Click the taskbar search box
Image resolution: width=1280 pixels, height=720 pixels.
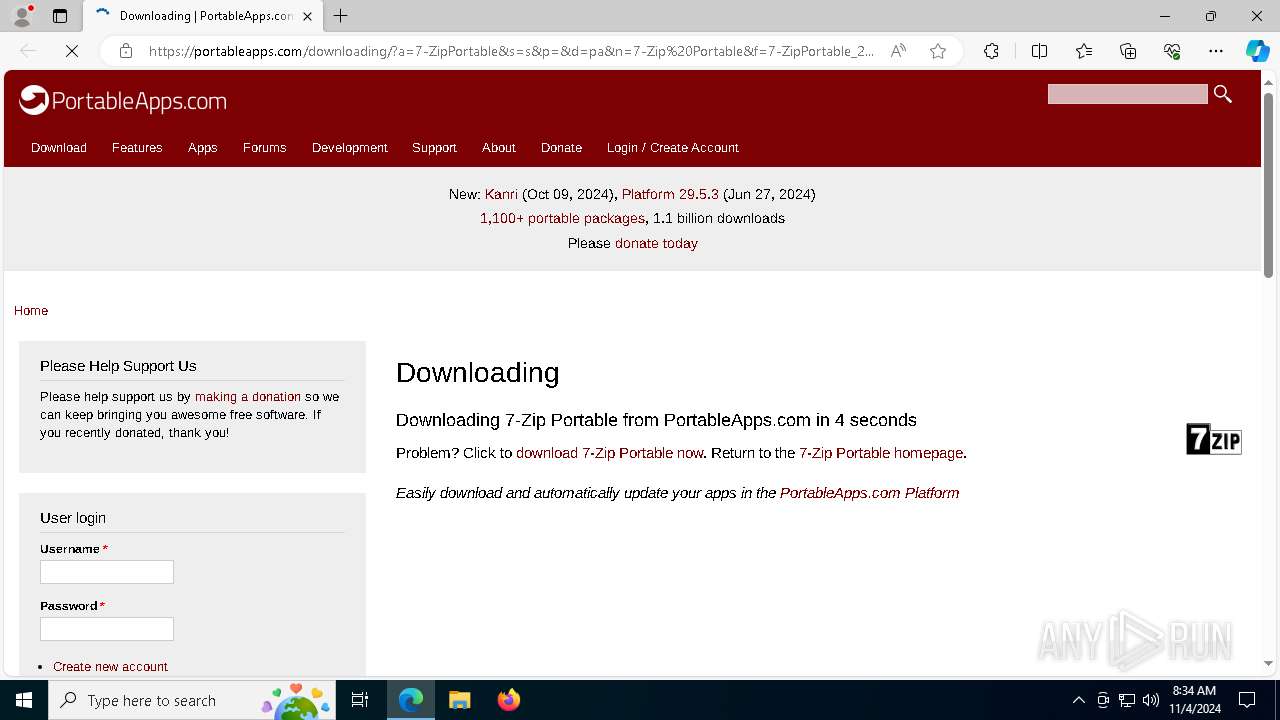point(192,700)
